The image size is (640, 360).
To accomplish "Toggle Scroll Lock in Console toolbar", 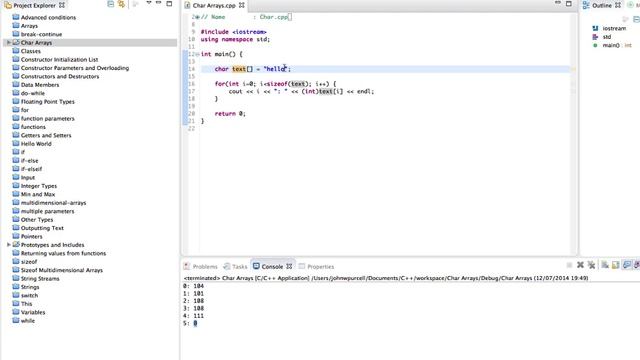I will [616, 265].
